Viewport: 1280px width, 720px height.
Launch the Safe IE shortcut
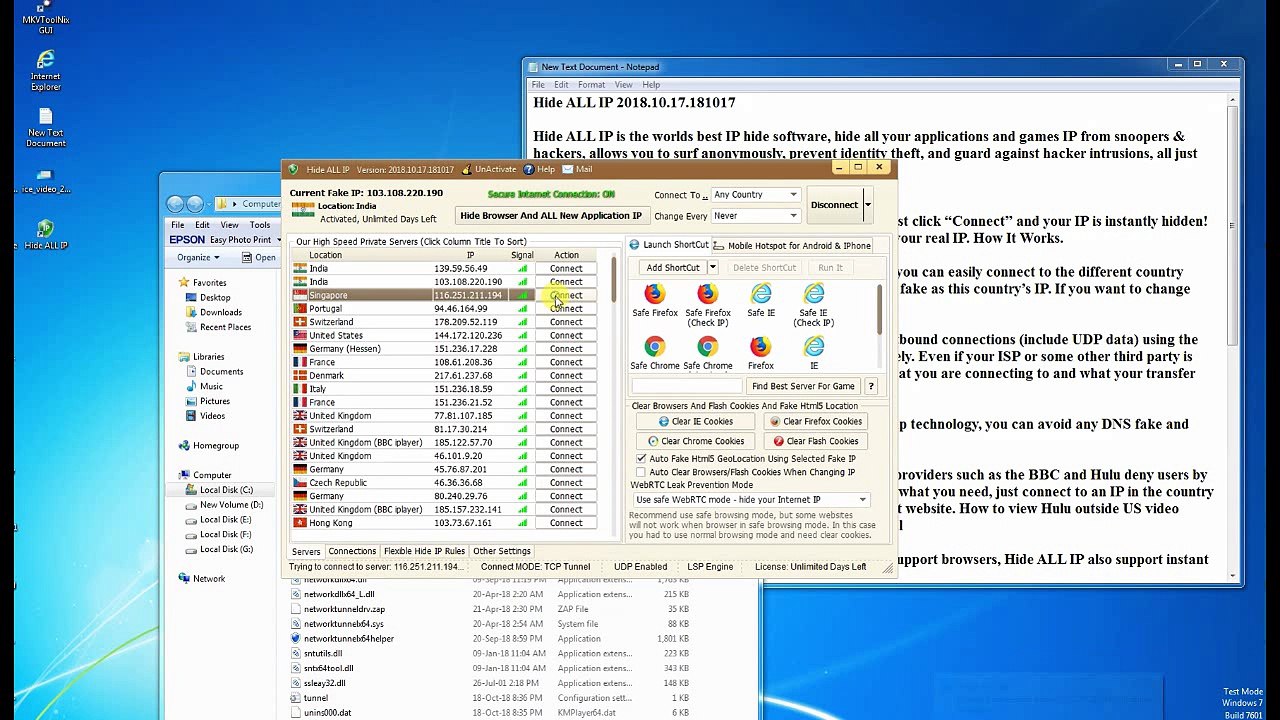click(761, 300)
